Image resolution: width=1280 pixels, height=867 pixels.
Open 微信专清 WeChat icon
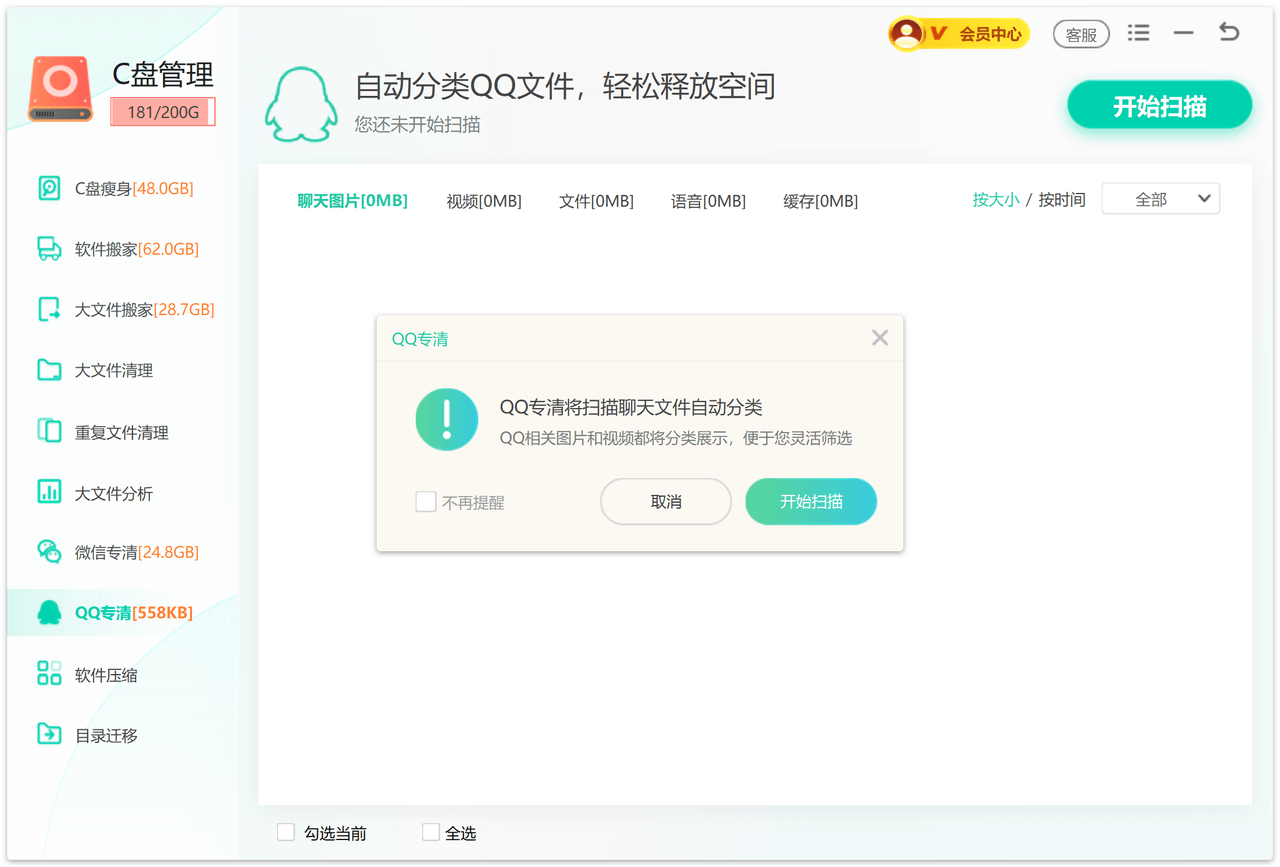49,552
